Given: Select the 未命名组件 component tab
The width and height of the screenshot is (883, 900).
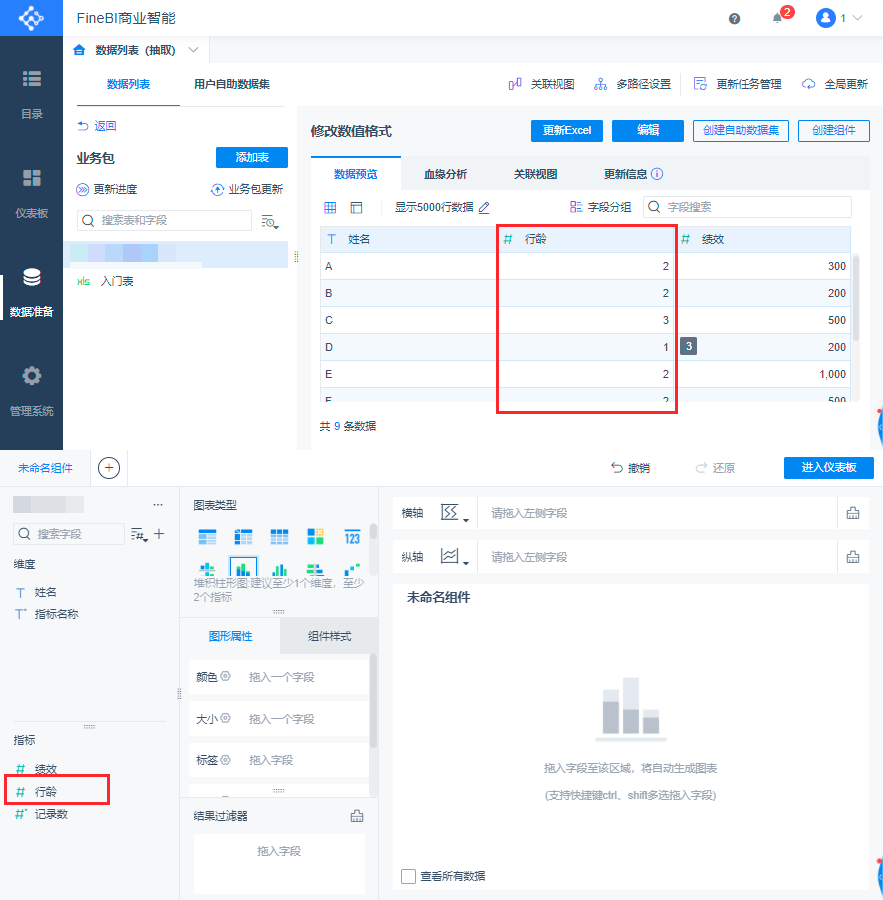Looking at the screenshot, I should tap(45, 468).
